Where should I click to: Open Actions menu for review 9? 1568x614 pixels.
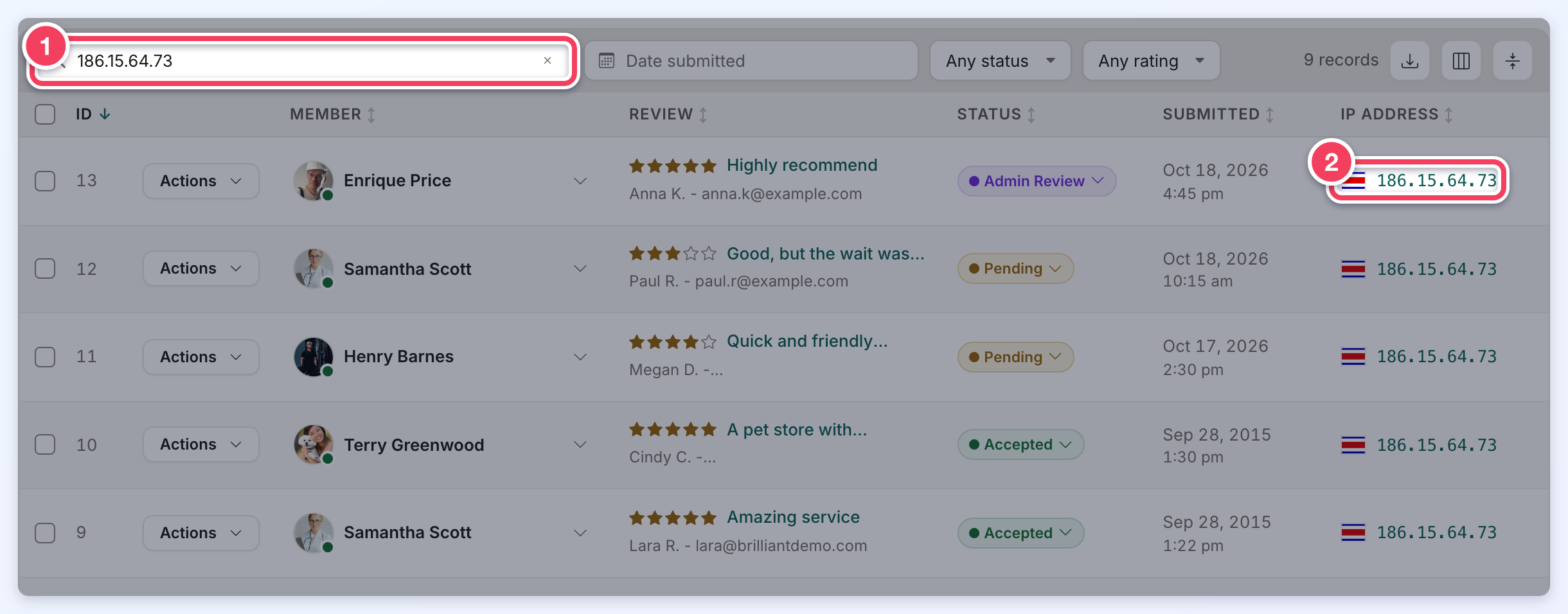(x=201, y=533)
